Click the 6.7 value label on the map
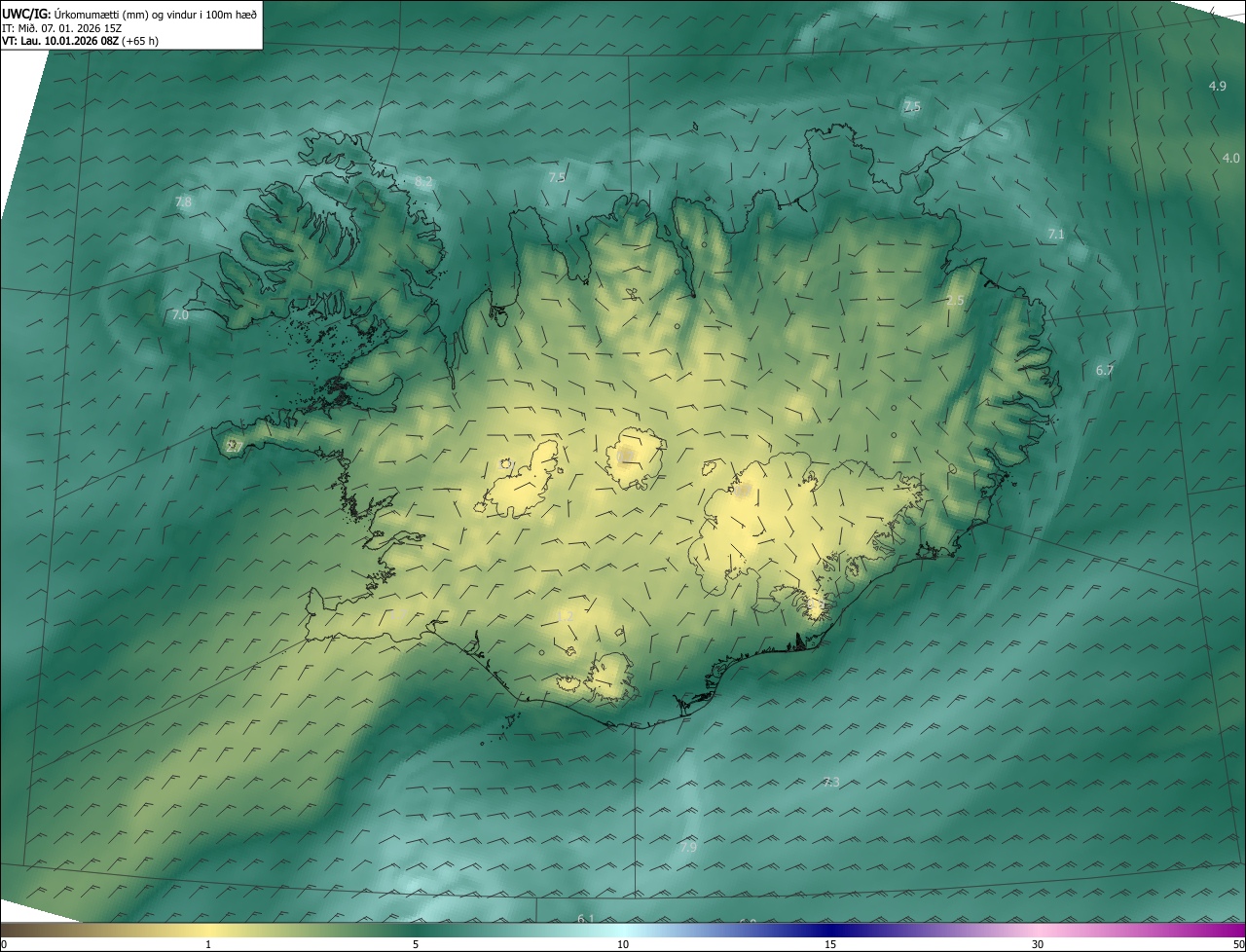This screenshot has height=952, width=1246. point(1104,370)
